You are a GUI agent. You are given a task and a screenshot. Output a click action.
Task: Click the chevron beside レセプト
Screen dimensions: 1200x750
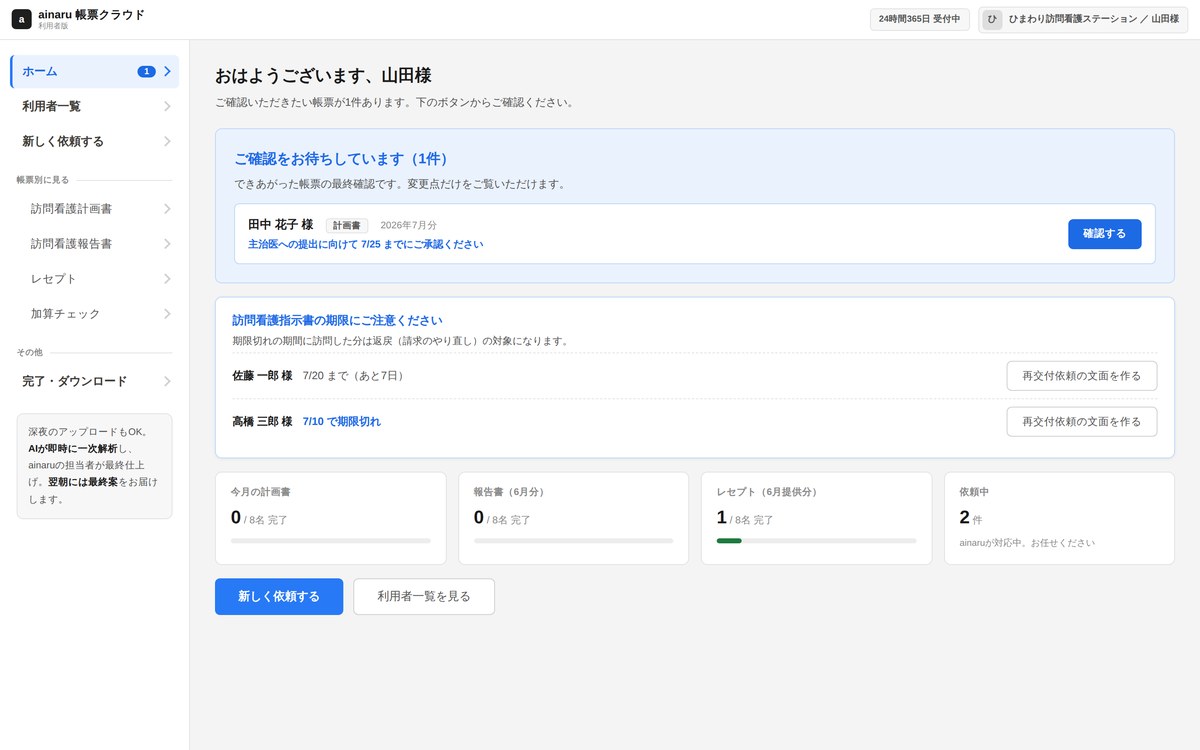coord(167,278)
